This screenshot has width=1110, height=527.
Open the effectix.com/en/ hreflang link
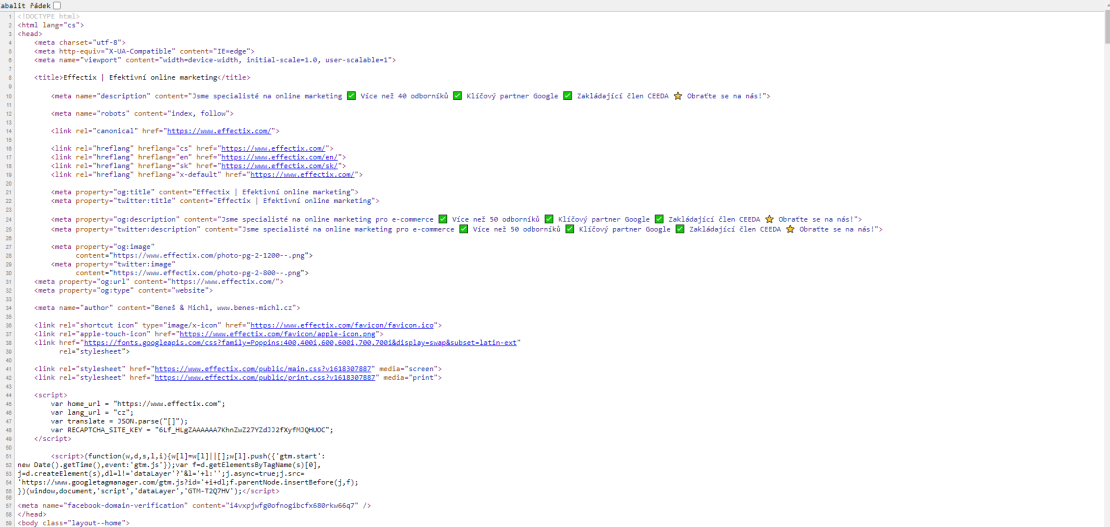(281, 157)
